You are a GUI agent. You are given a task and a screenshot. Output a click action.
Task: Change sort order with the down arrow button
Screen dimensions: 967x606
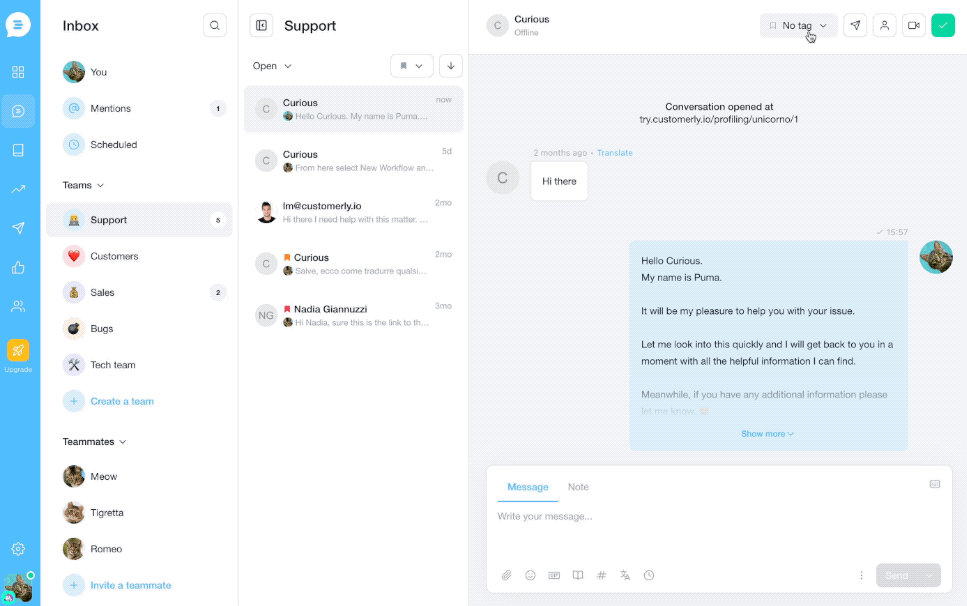pos(451,66)
